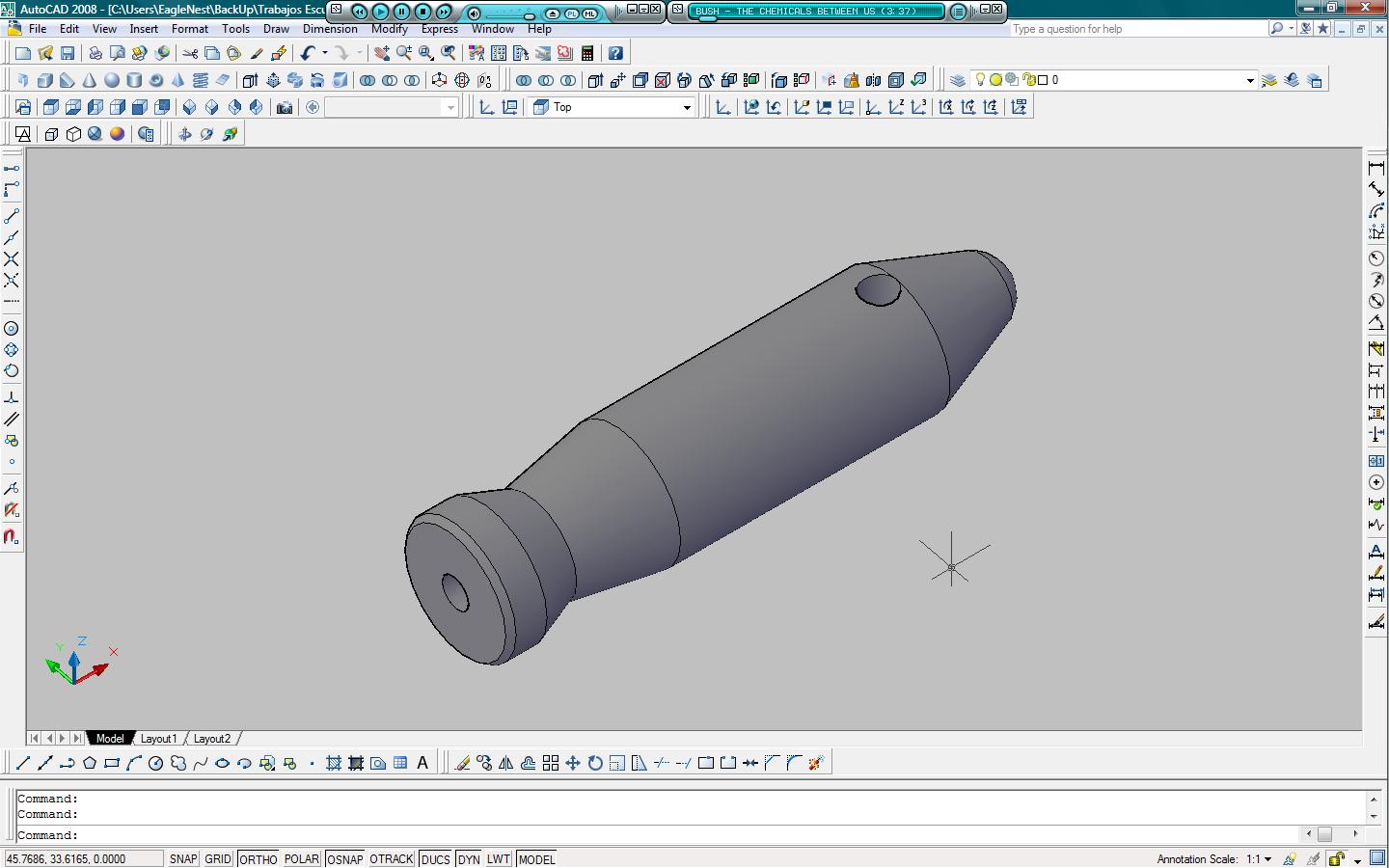Click the Rotate tool in the Modify toolbar

click(x=595, y=763)
